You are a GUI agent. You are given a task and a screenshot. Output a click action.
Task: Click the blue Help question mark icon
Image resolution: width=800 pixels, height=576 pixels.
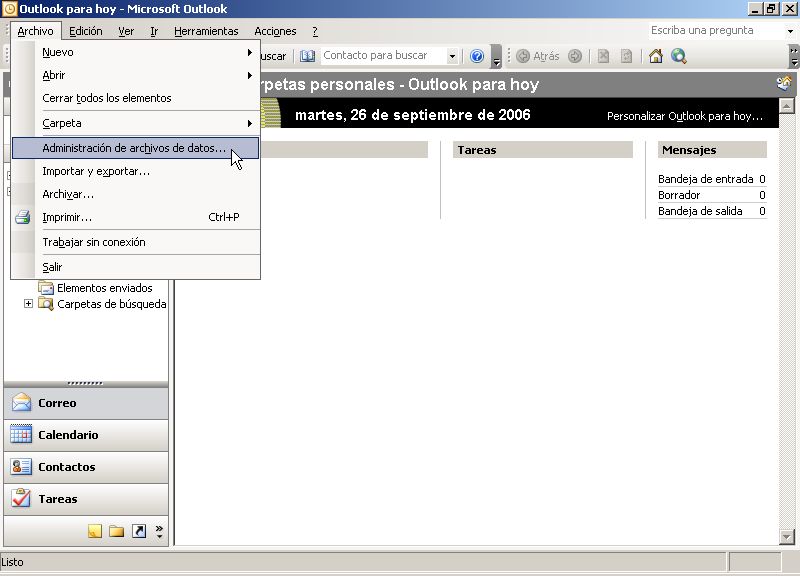[477, 56]
